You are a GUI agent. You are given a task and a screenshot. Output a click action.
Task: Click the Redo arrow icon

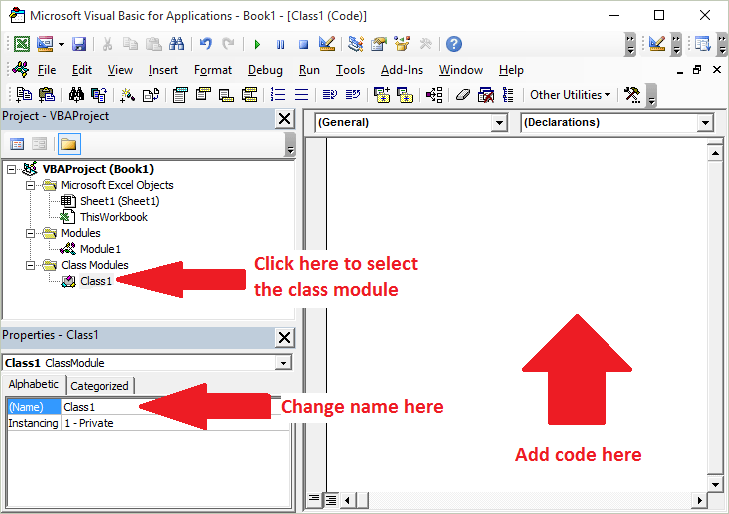[x=228, y=44]
